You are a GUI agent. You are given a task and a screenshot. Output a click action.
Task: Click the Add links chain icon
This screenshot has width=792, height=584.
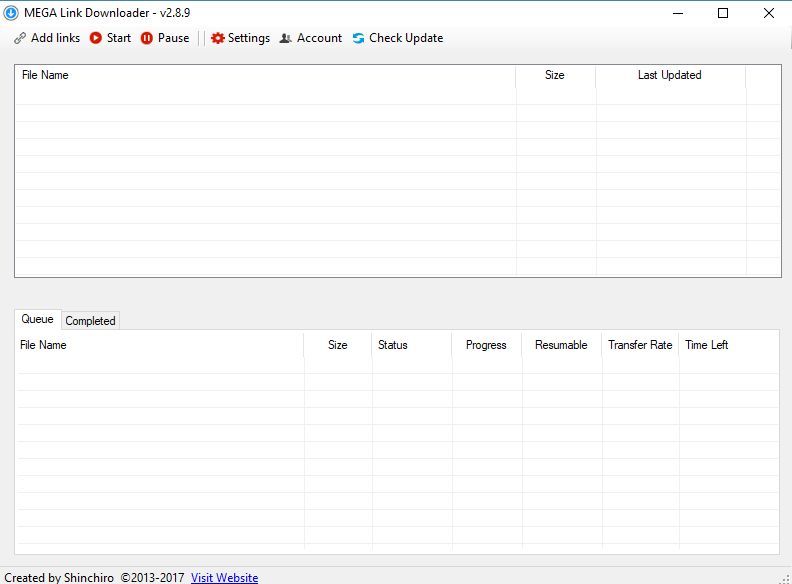pos(20,38)
